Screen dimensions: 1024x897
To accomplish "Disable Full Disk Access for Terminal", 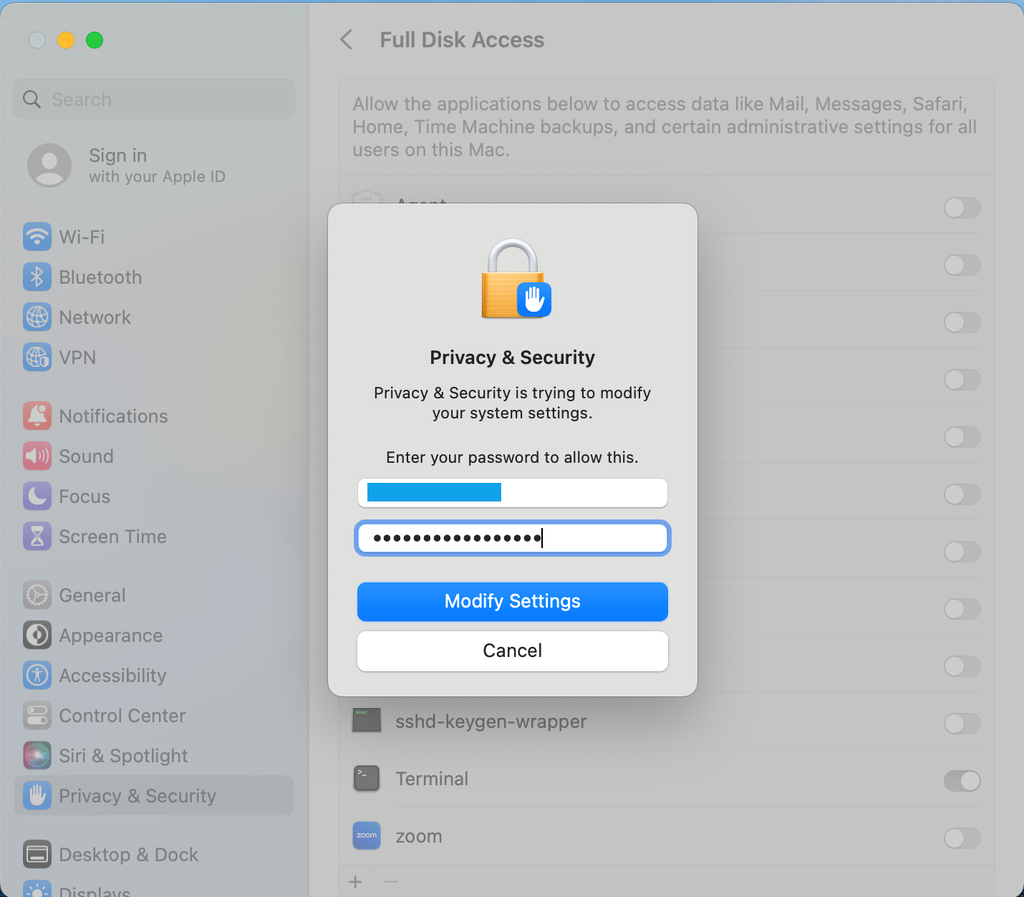I will point(962,780).
